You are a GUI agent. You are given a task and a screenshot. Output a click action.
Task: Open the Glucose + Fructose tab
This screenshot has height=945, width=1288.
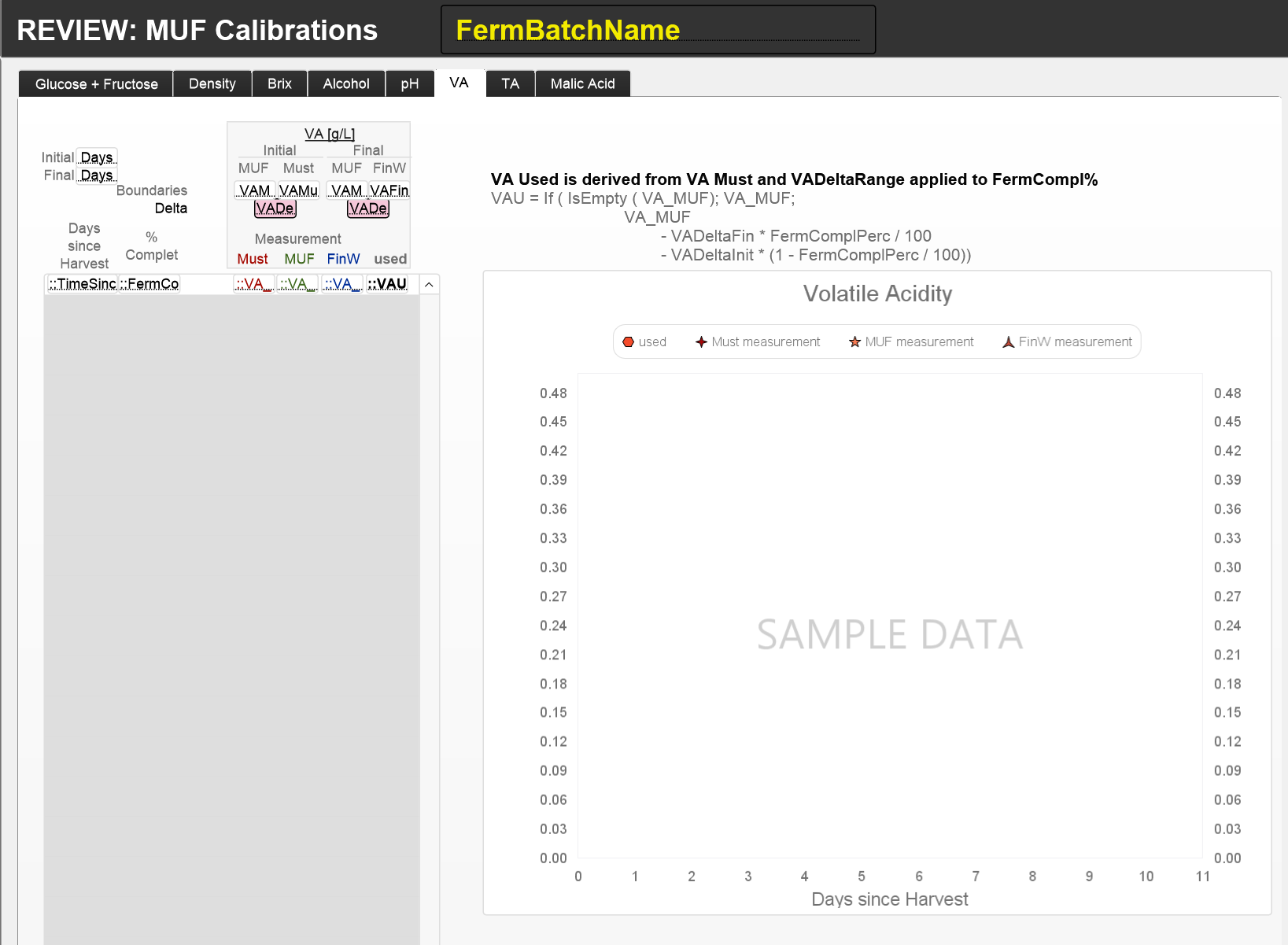coord(96,84)
